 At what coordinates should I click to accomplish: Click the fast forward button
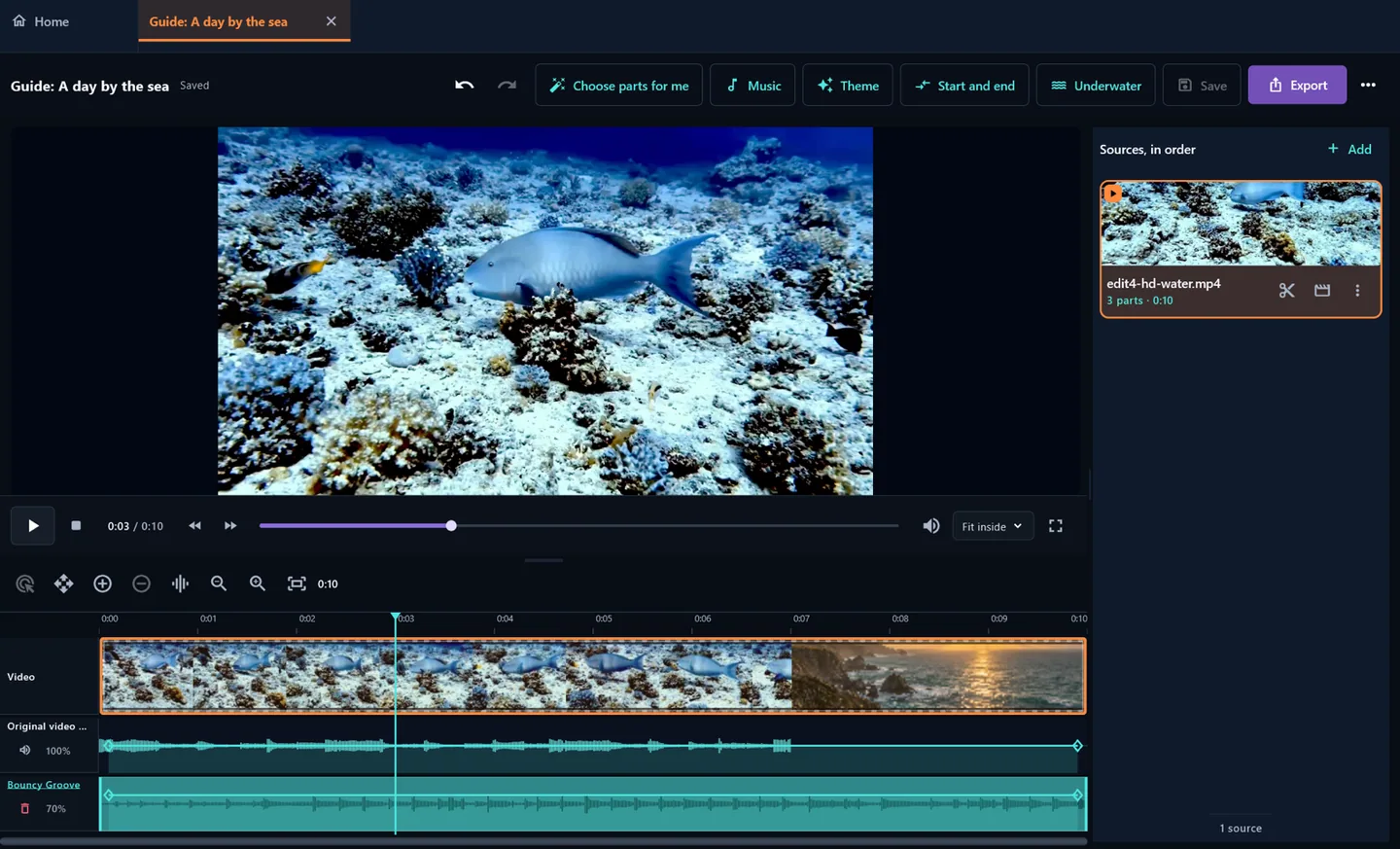pyautogui.click(x=230, y=526)
